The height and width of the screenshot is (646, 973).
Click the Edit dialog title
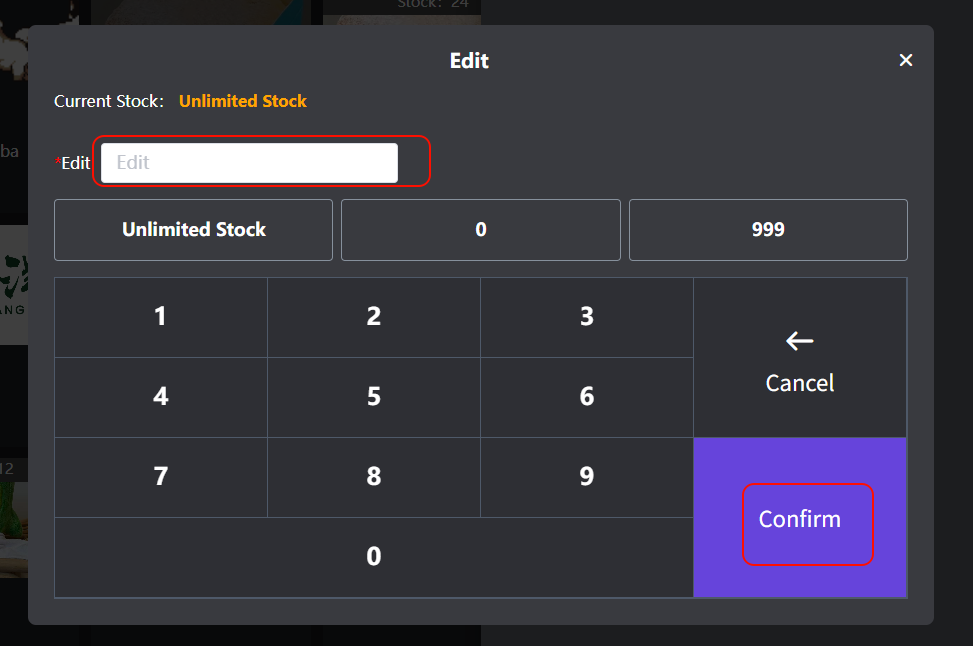click(469, 61)
